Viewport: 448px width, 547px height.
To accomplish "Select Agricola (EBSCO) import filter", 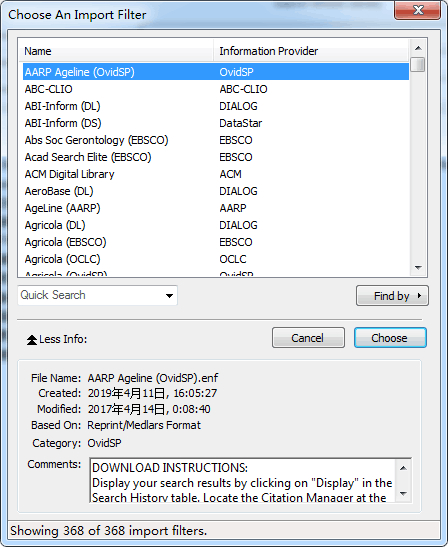I will [x=216, y=242].
